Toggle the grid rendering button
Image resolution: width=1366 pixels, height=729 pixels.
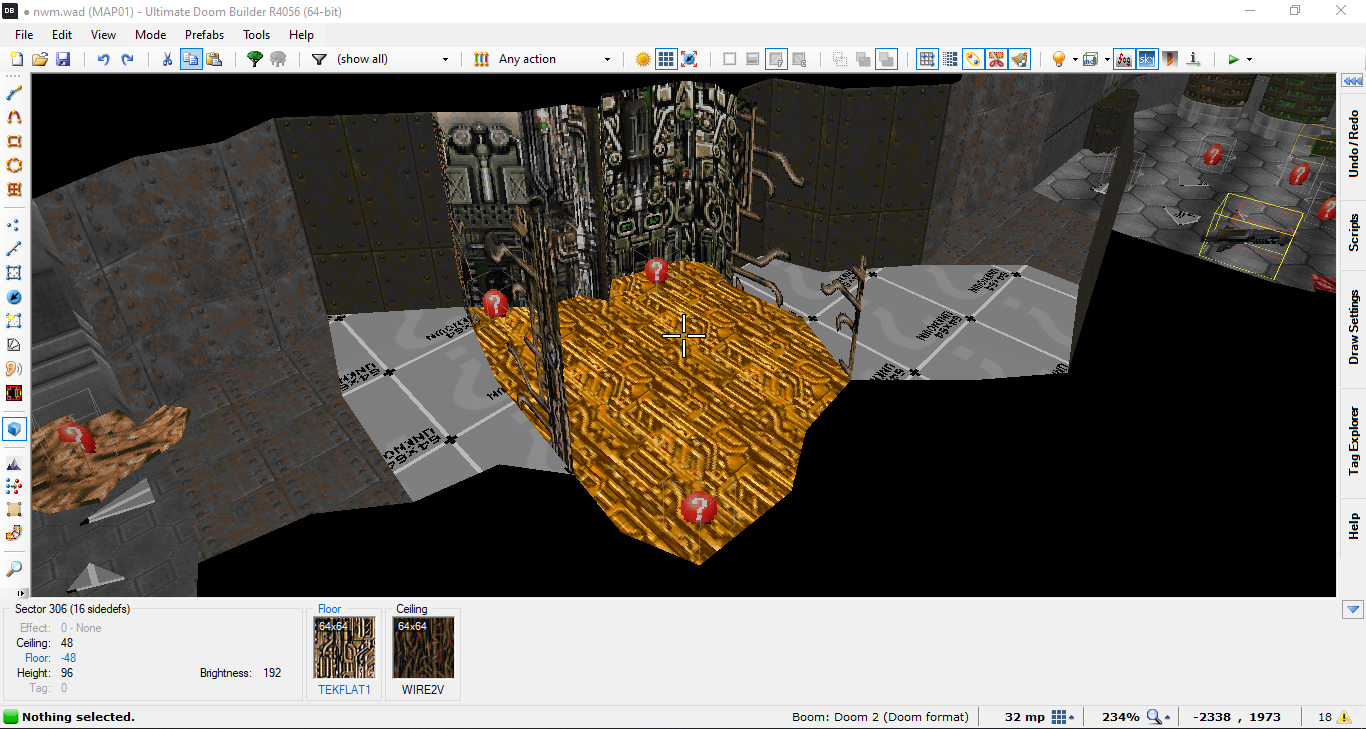[666, 59]
